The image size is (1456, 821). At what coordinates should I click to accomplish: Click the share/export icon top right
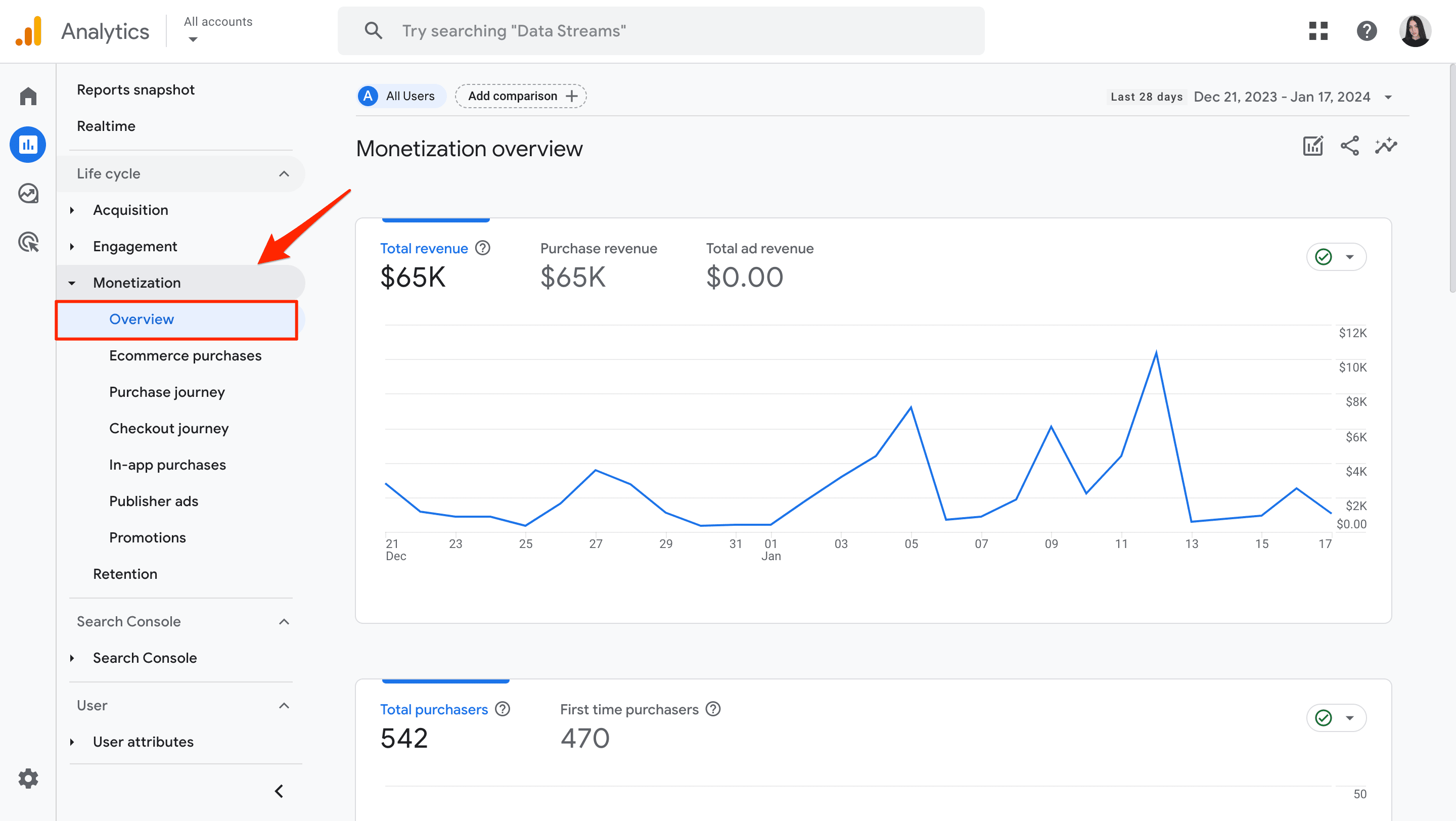tap(1350, 146)
